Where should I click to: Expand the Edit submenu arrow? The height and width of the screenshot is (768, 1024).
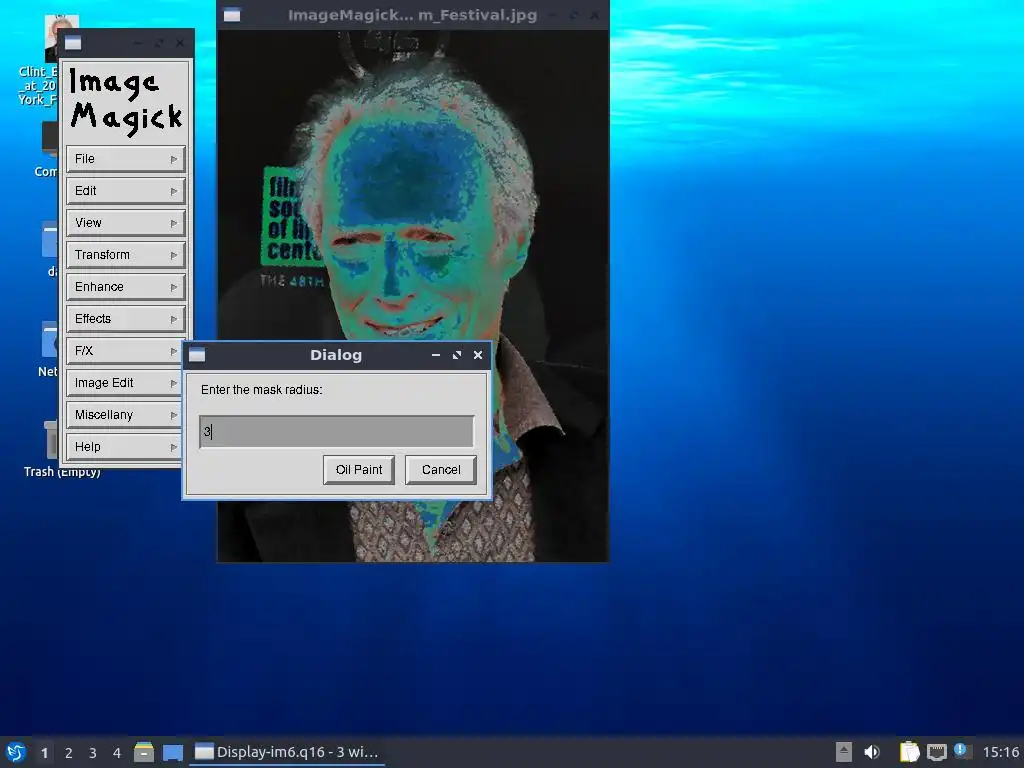(174, 191)
